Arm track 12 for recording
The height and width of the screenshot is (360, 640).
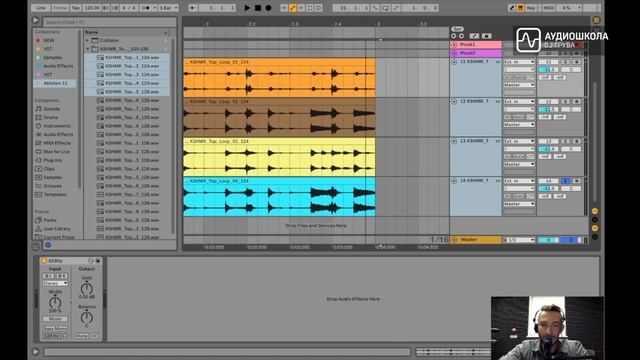point(576,102)
